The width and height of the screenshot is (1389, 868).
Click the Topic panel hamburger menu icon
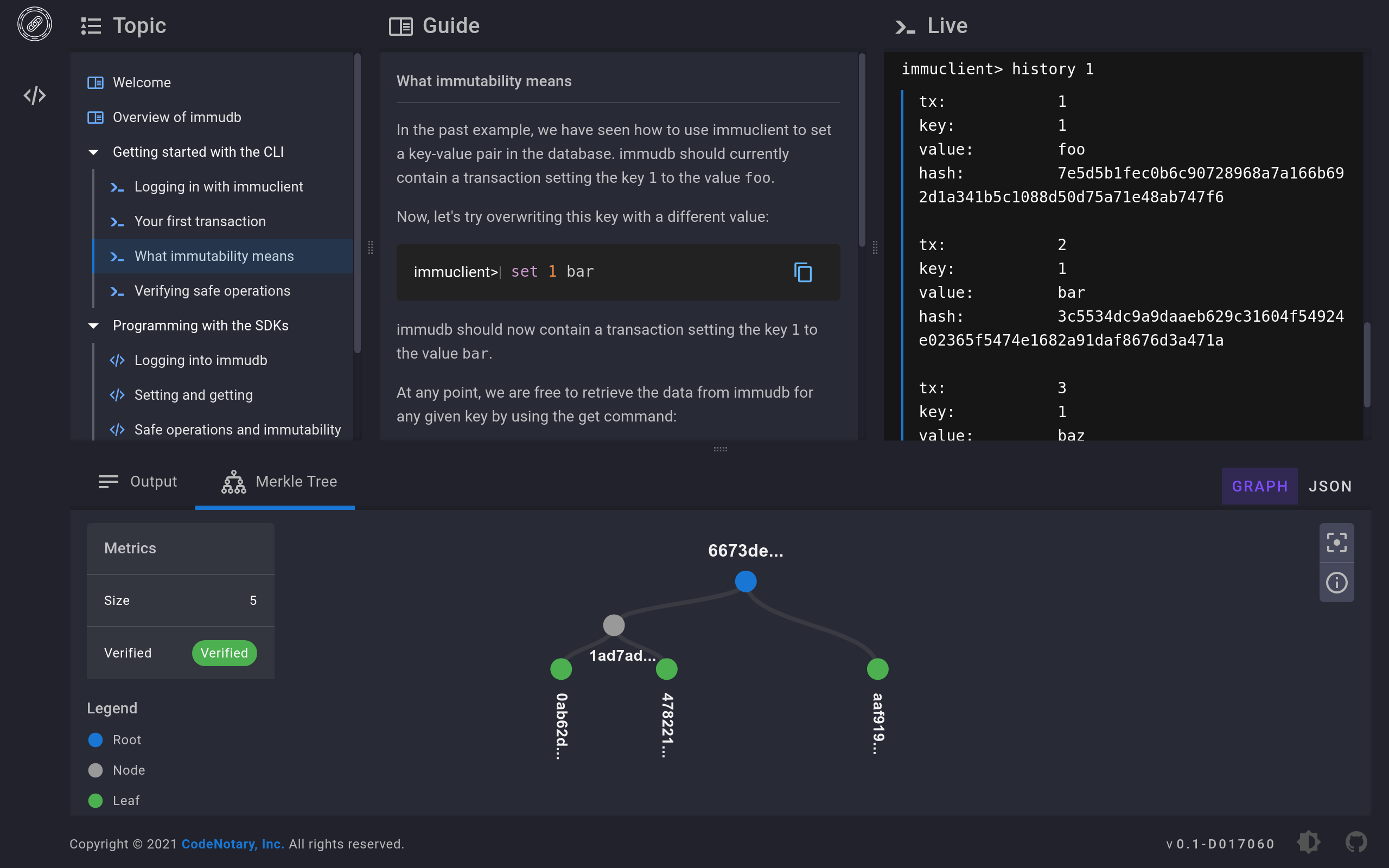(91, 25)
